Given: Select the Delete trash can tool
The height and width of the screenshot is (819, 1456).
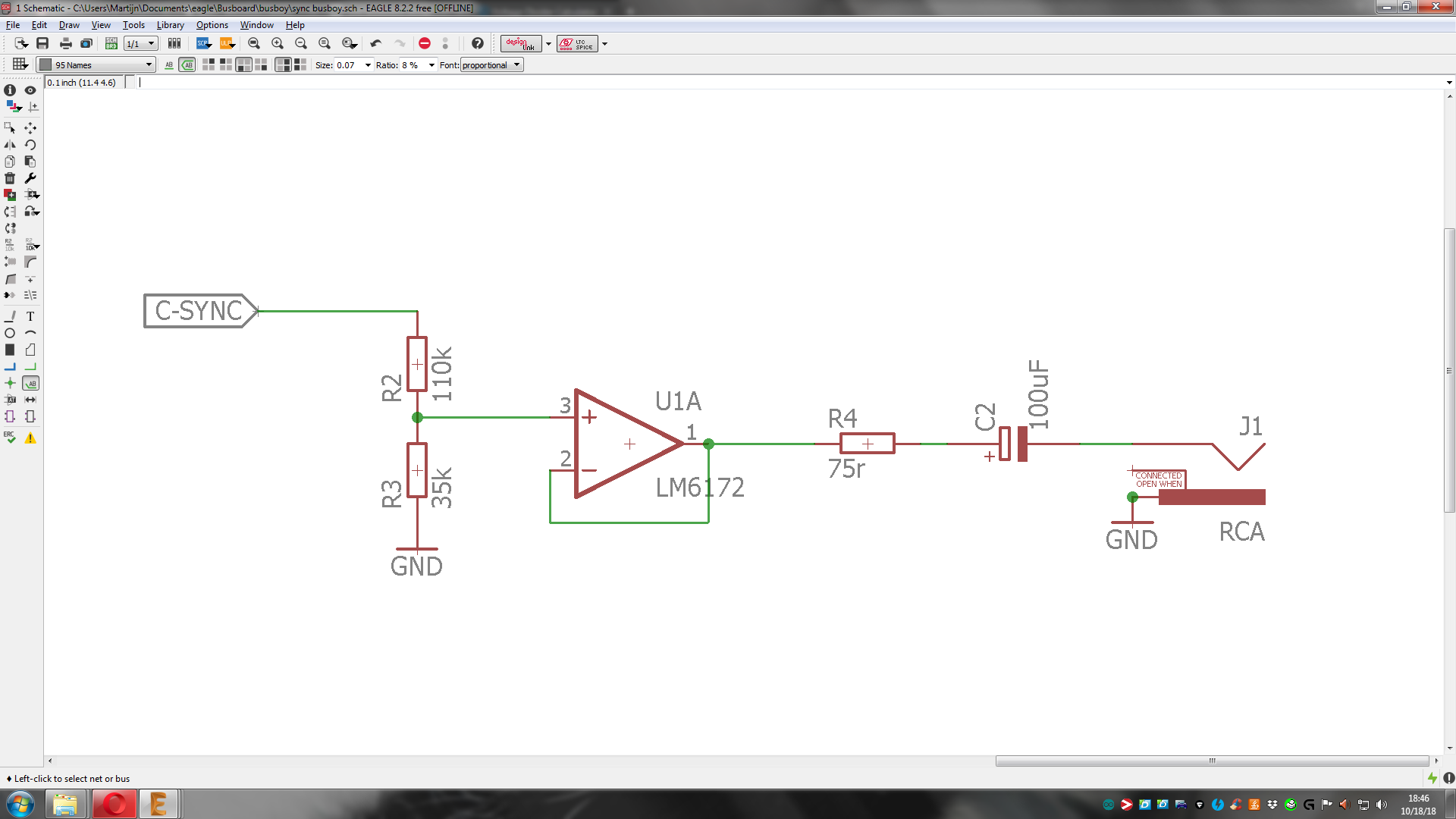Looking at the screenshot, I should (10, 178).
